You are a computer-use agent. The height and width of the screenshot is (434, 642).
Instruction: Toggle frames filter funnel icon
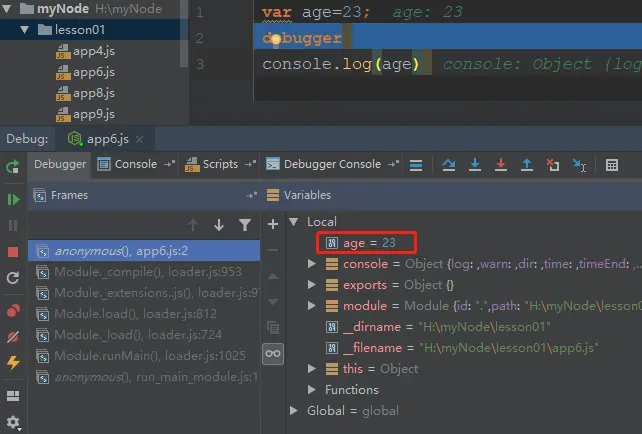[x=245, y=225]
